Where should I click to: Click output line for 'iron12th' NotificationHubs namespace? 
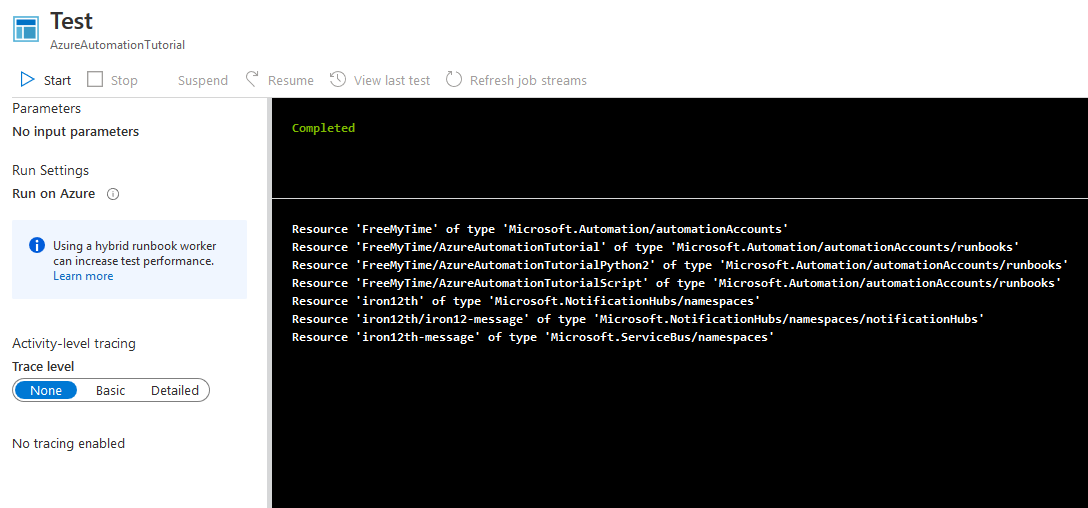[x=526, y=301]
